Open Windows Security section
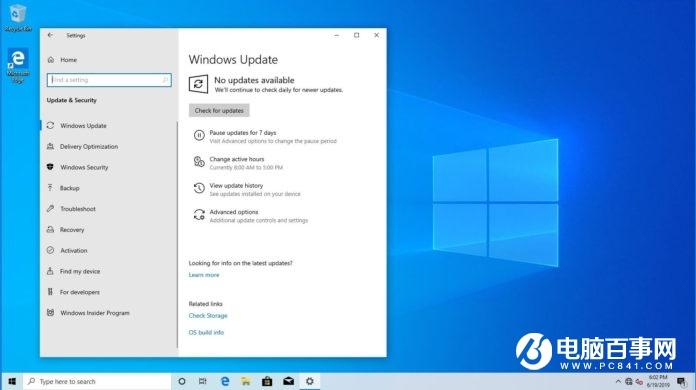 pos(84,167)
